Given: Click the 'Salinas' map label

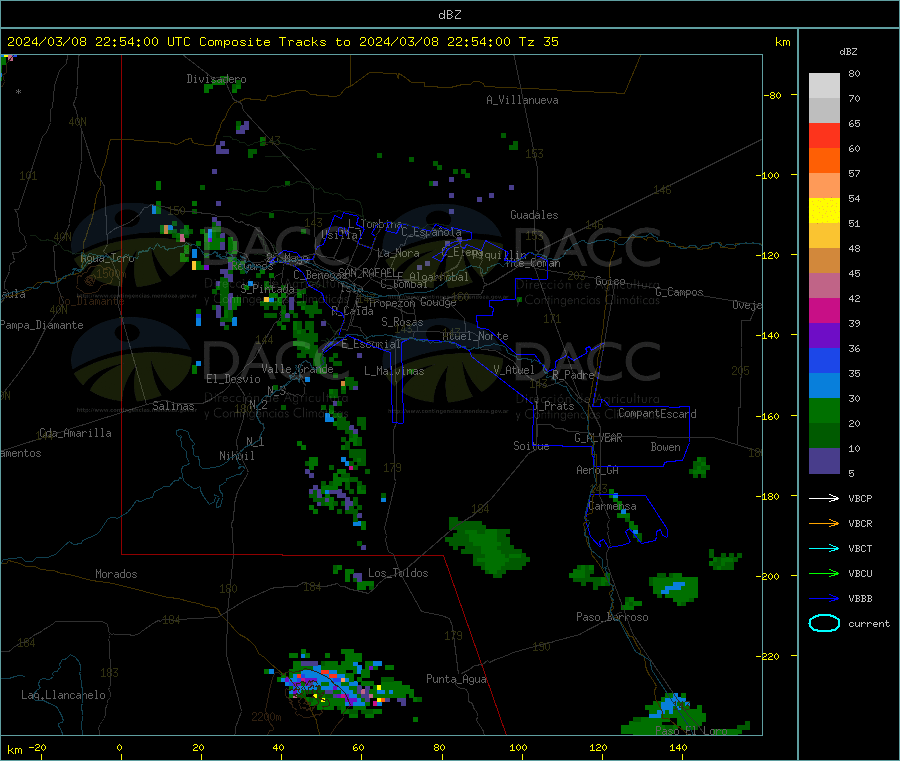Looking at the screenshot, I should tap(173, 406).
